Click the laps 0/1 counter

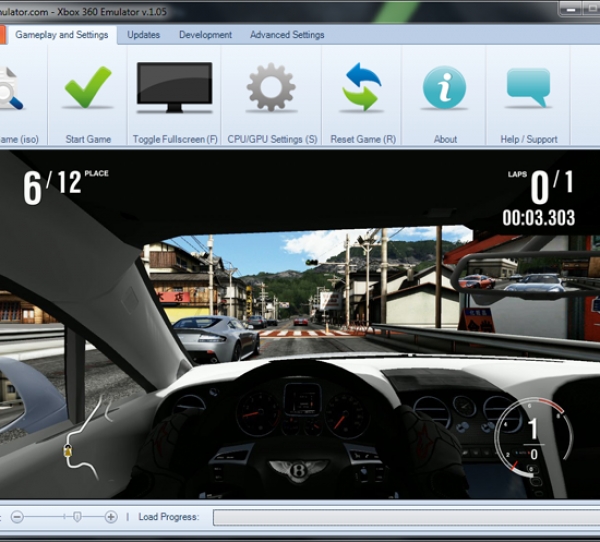pyautogui.click(x=542, y=186)
